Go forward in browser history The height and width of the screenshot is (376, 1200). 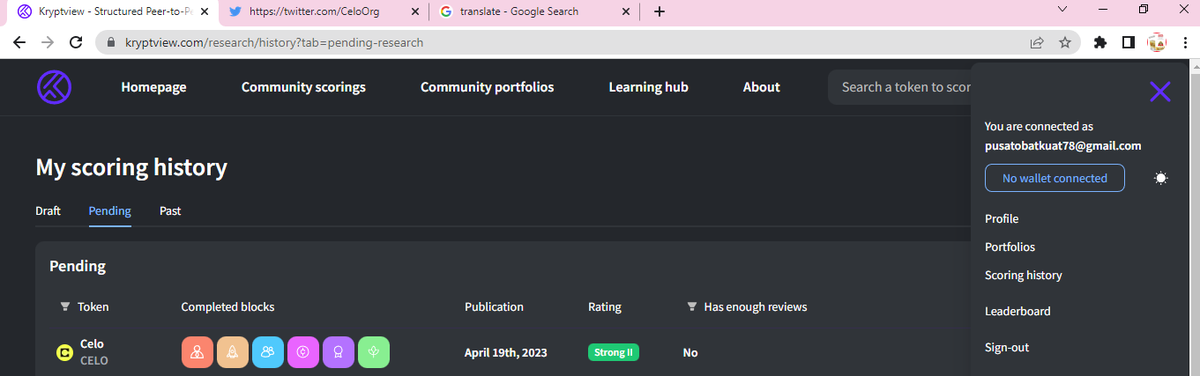pos(47,43)
